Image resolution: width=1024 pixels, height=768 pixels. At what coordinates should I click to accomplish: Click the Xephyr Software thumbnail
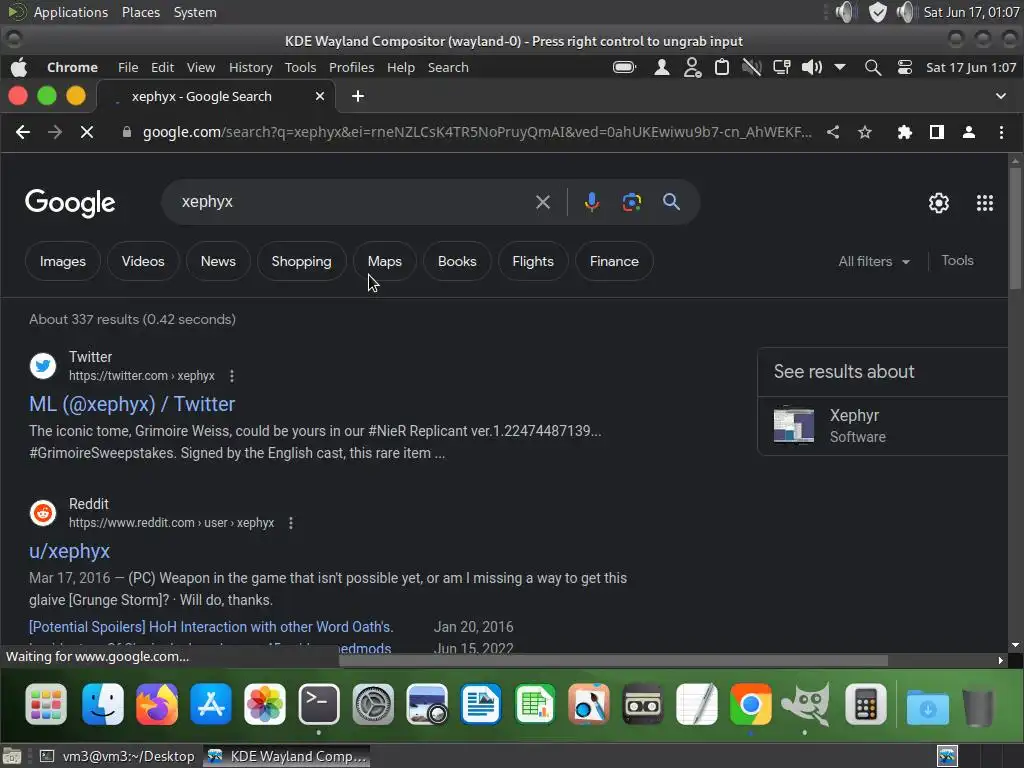point(793,425)
